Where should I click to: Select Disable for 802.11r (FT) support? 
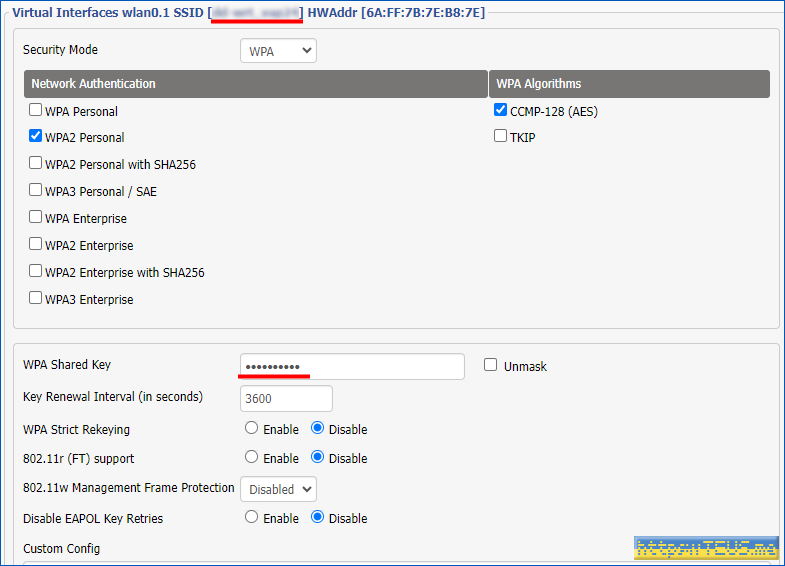pos(318,458)
